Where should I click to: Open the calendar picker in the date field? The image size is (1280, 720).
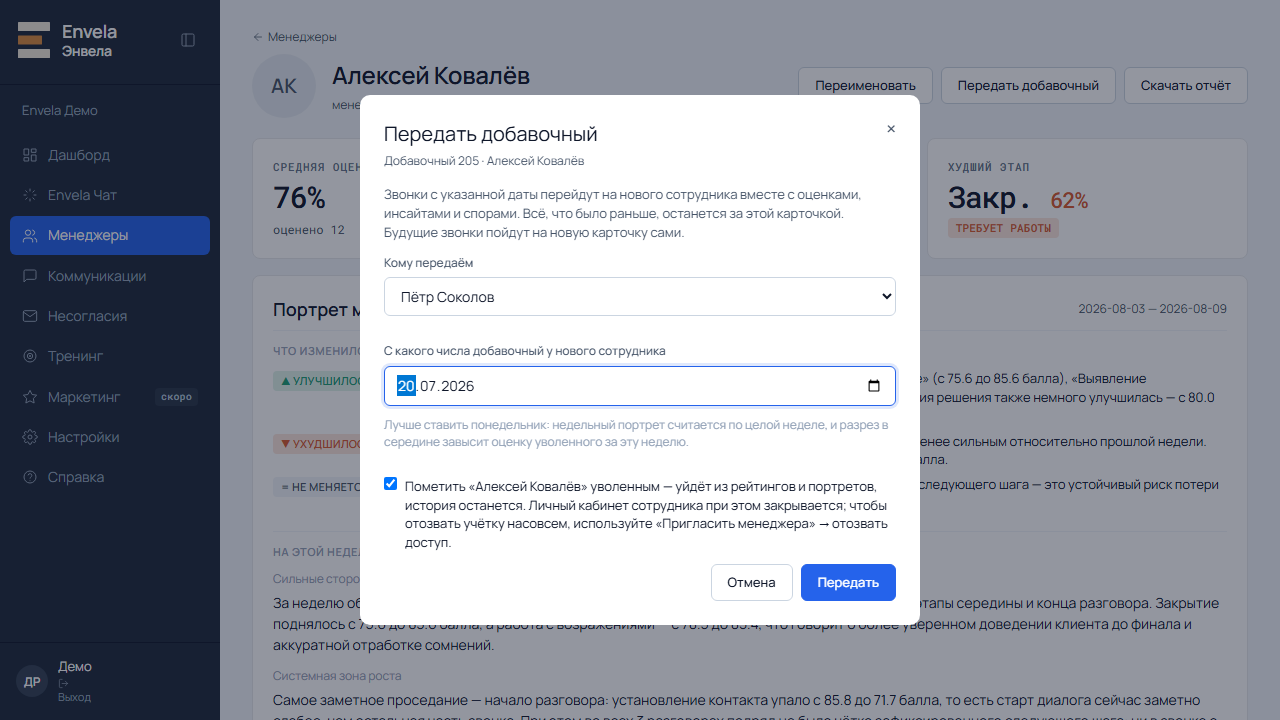tap(874, 386)
